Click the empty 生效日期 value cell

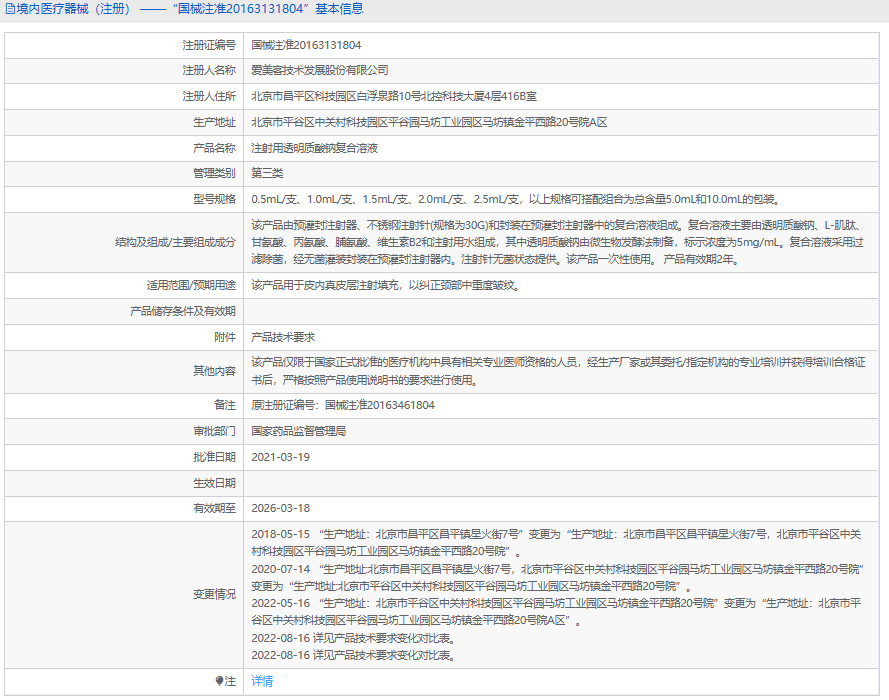(x=560, y=482)
